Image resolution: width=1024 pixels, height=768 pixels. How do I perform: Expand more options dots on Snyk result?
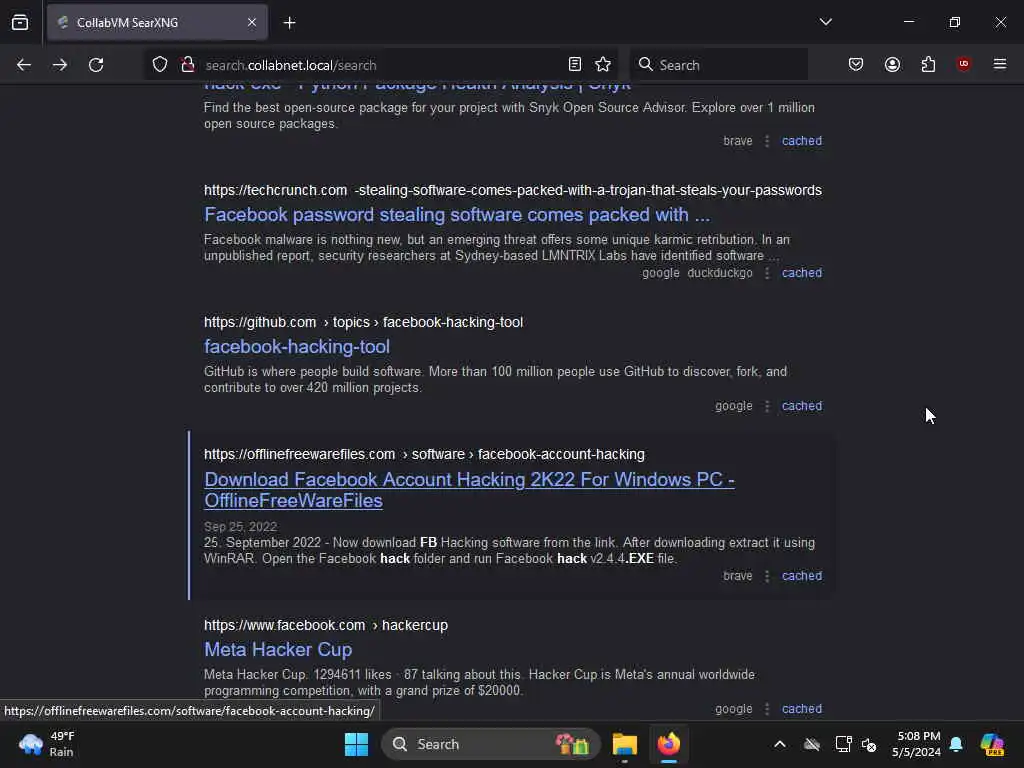click(767, 140)
